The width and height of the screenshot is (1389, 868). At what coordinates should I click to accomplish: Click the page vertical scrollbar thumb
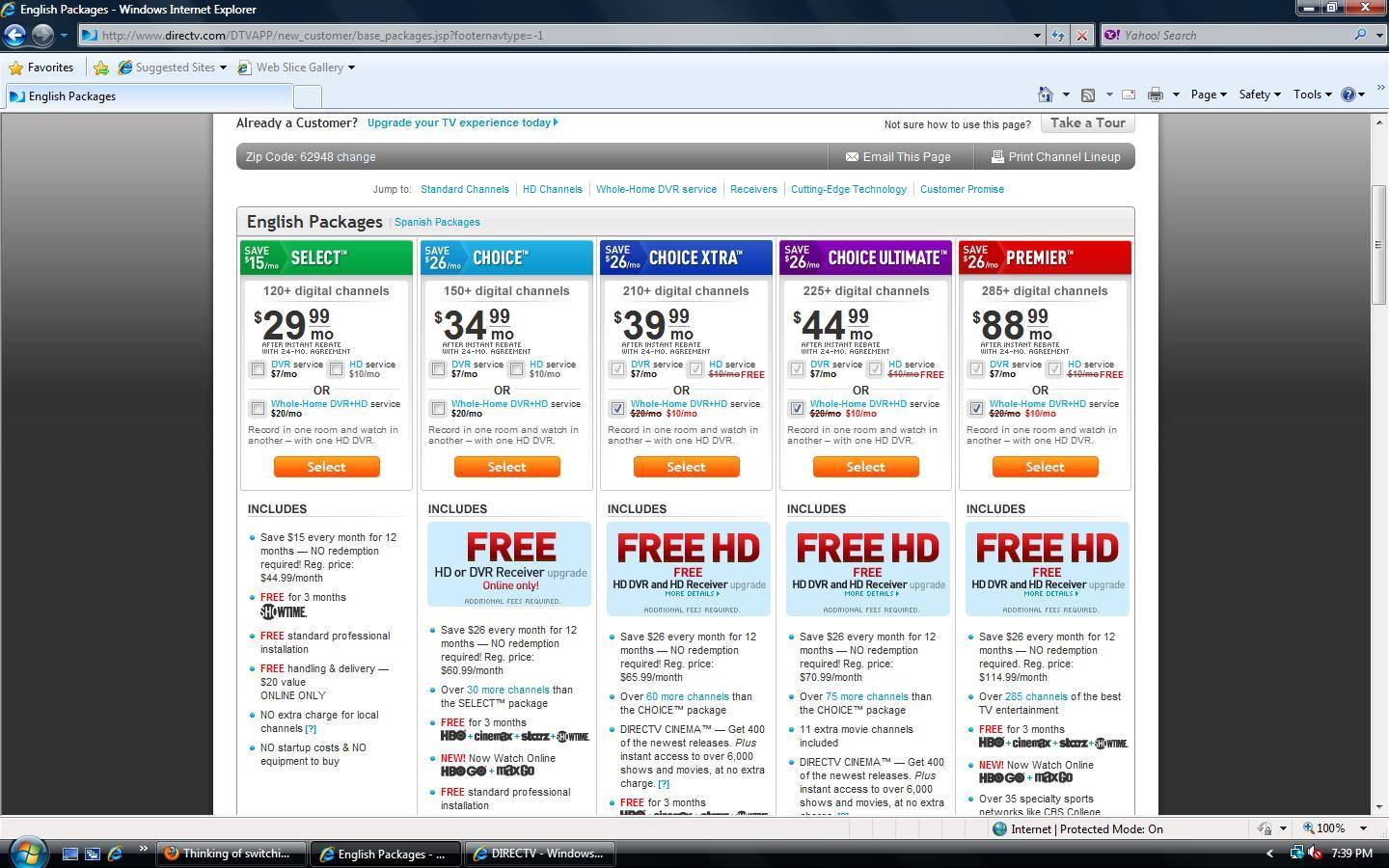point(1379,244)
